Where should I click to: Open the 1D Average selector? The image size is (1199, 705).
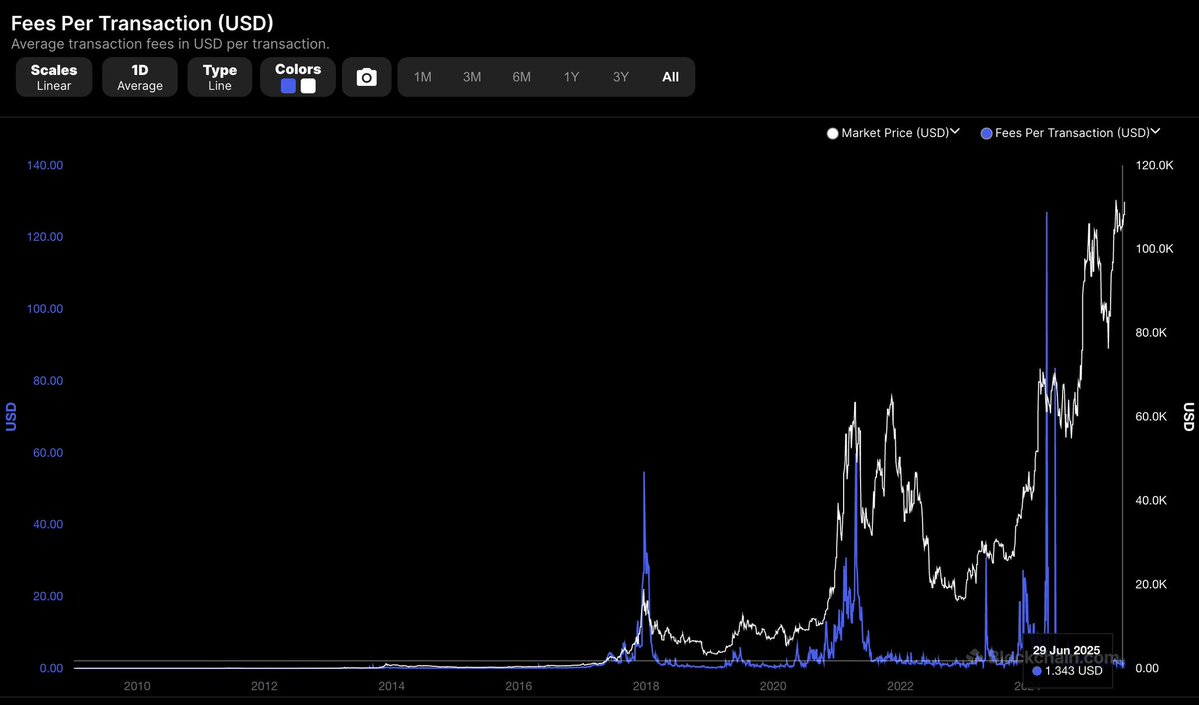140,77
